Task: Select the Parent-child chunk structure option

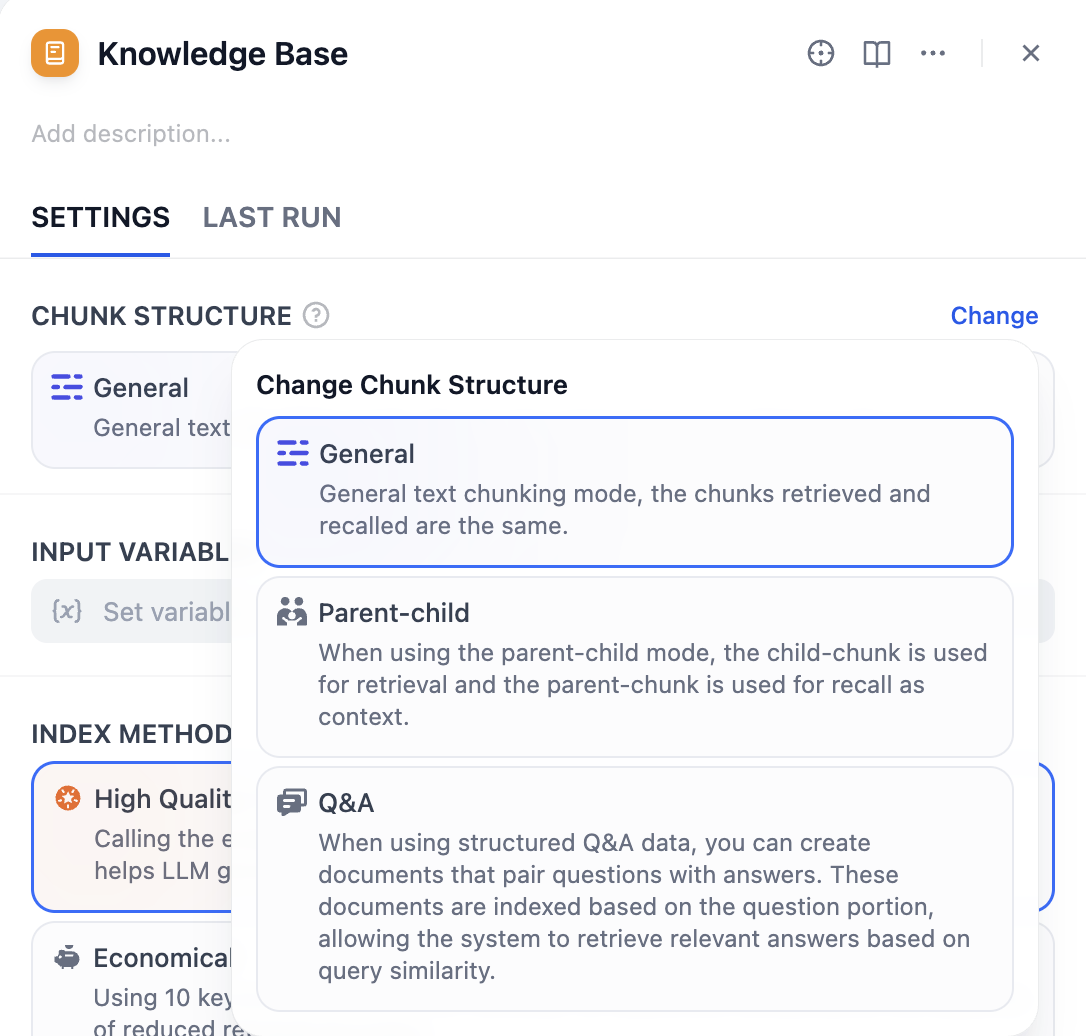Action: [x=634, y=667]
